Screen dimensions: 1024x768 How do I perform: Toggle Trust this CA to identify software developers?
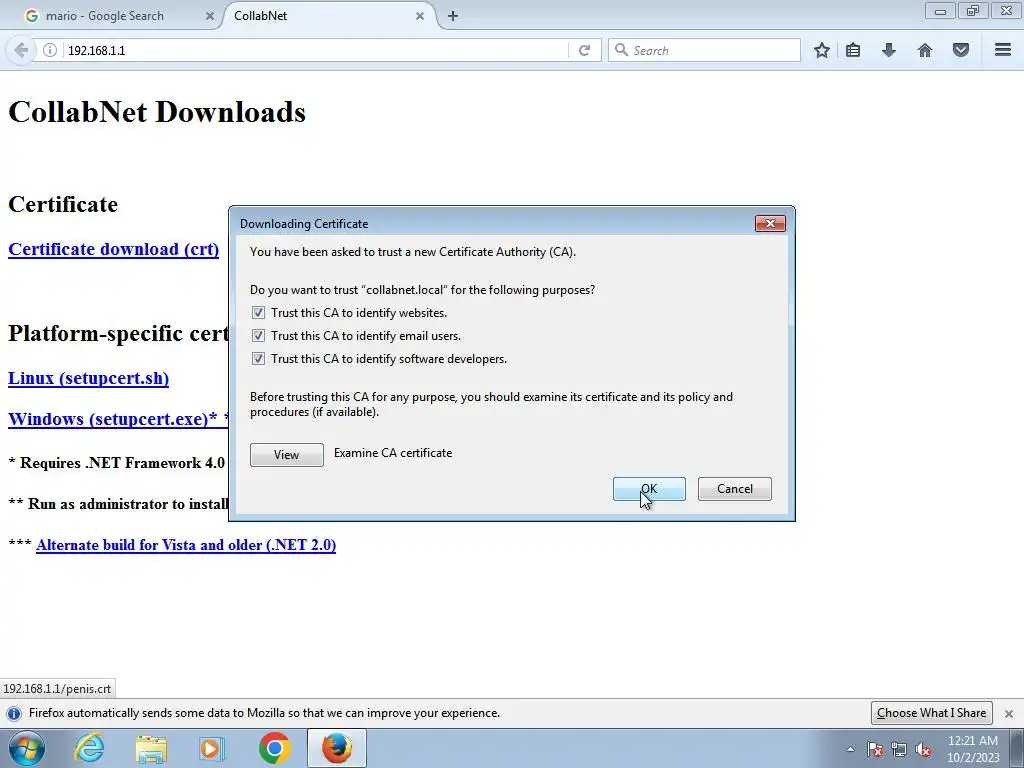[x=259, y=359]
